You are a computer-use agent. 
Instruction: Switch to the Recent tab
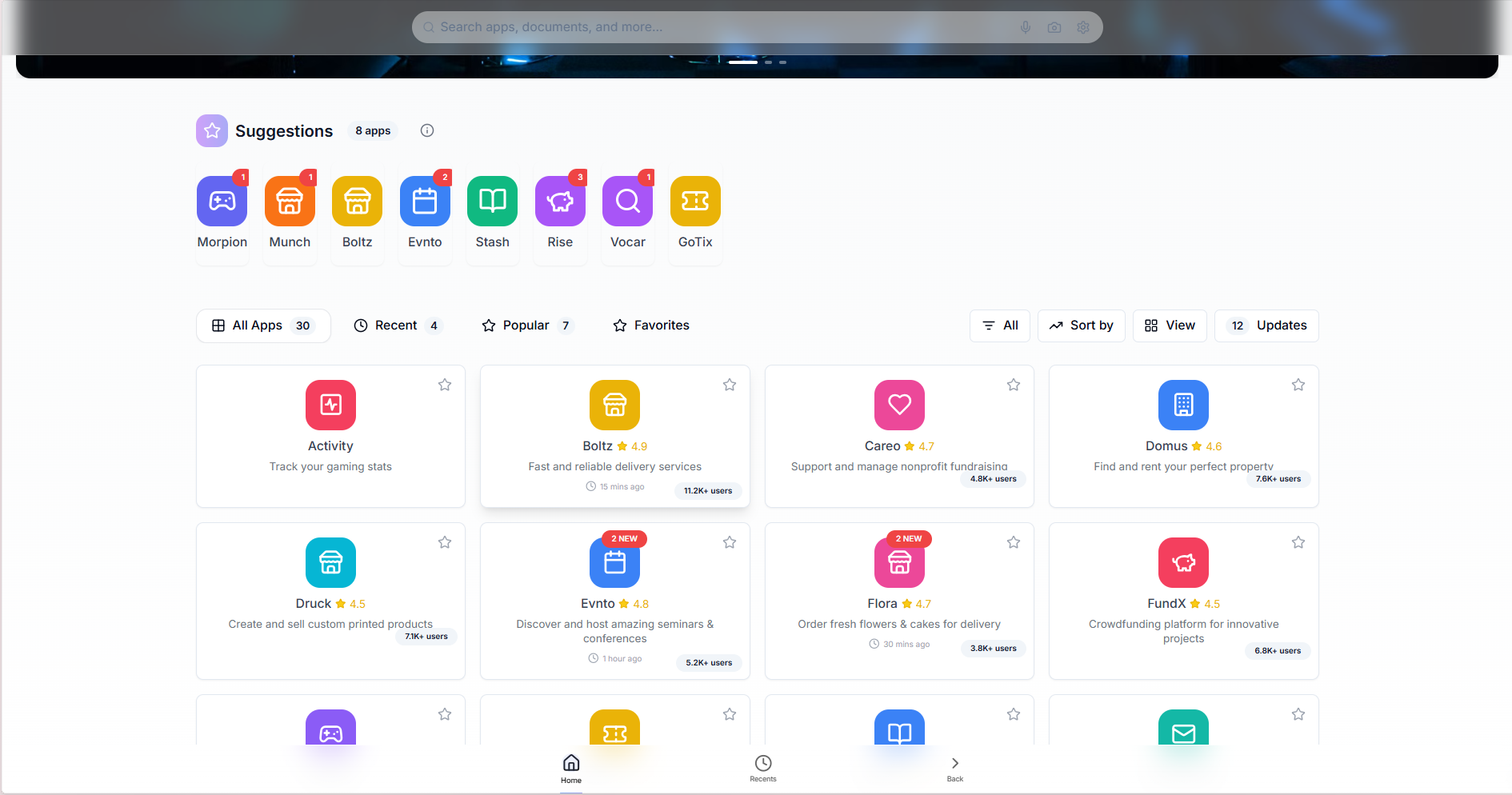pos(398,326)
